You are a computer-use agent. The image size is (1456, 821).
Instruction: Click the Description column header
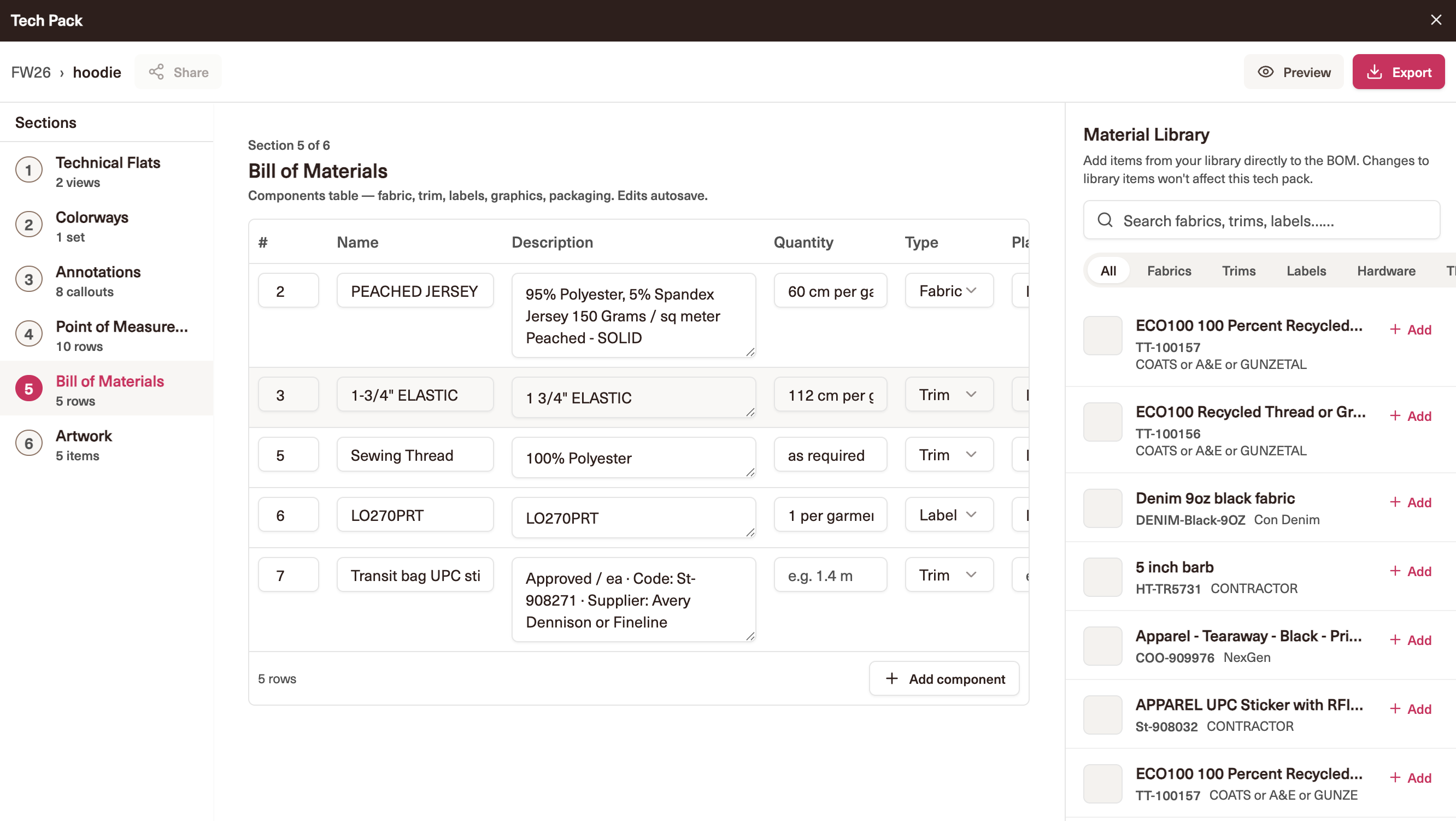pos(552,242)
